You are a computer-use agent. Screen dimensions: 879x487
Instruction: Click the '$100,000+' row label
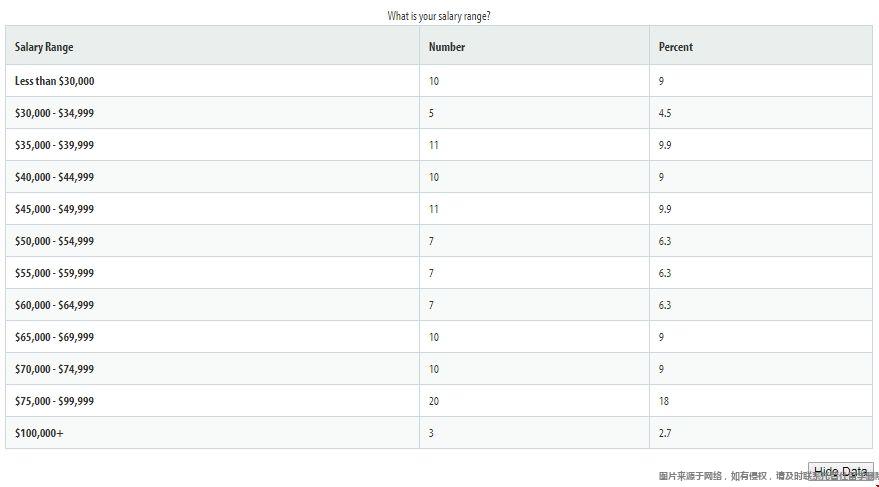pos(39,433)
